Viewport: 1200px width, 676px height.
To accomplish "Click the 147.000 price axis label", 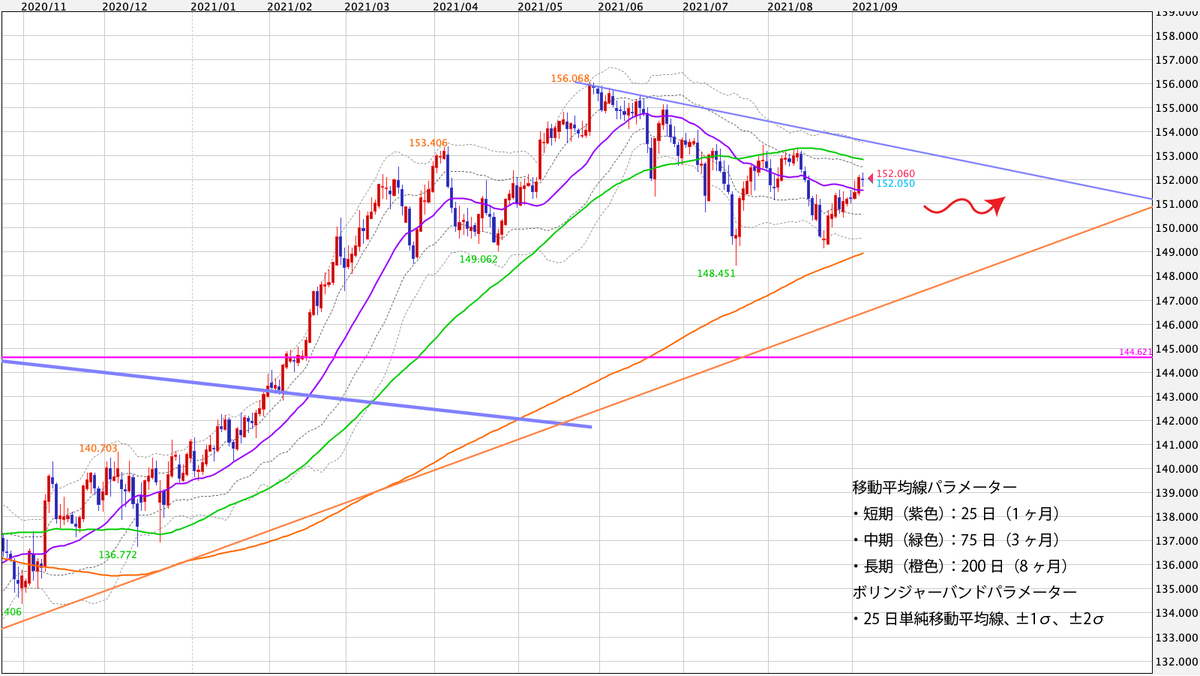I will pos(1176,300).
